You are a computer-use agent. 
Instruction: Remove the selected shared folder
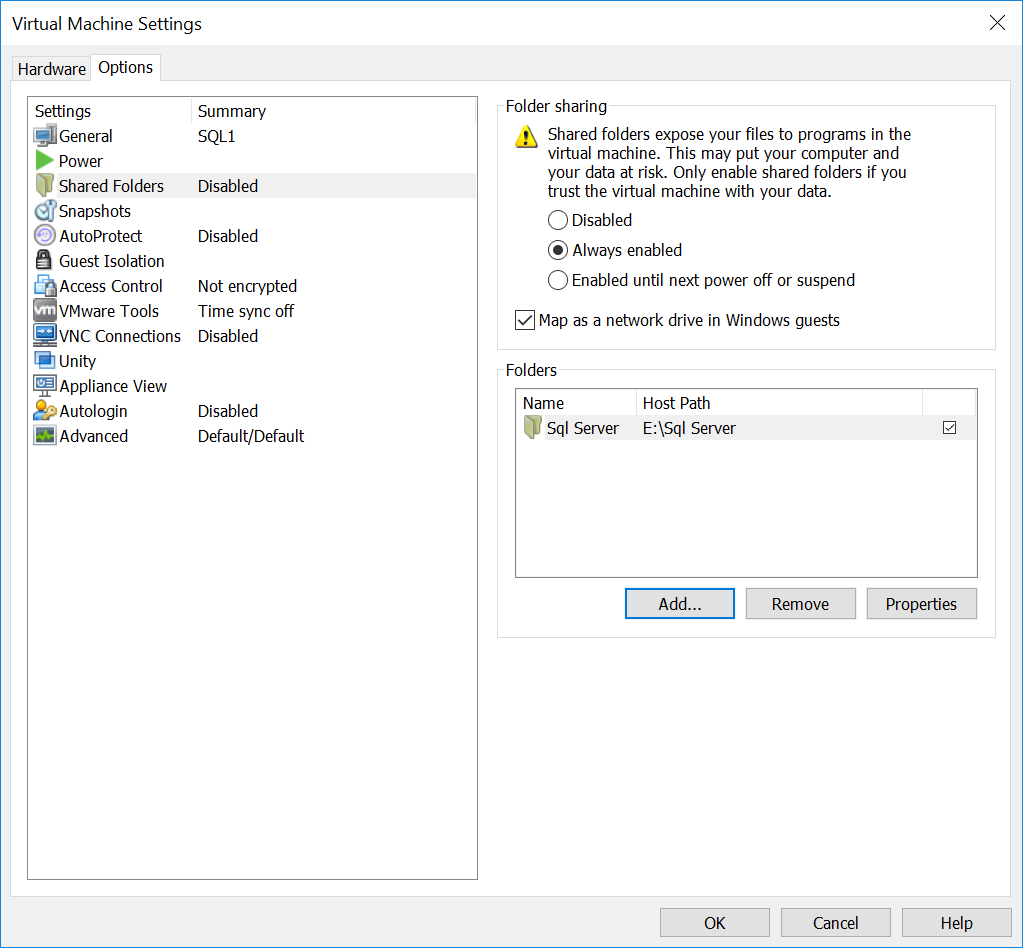[801, 604]
